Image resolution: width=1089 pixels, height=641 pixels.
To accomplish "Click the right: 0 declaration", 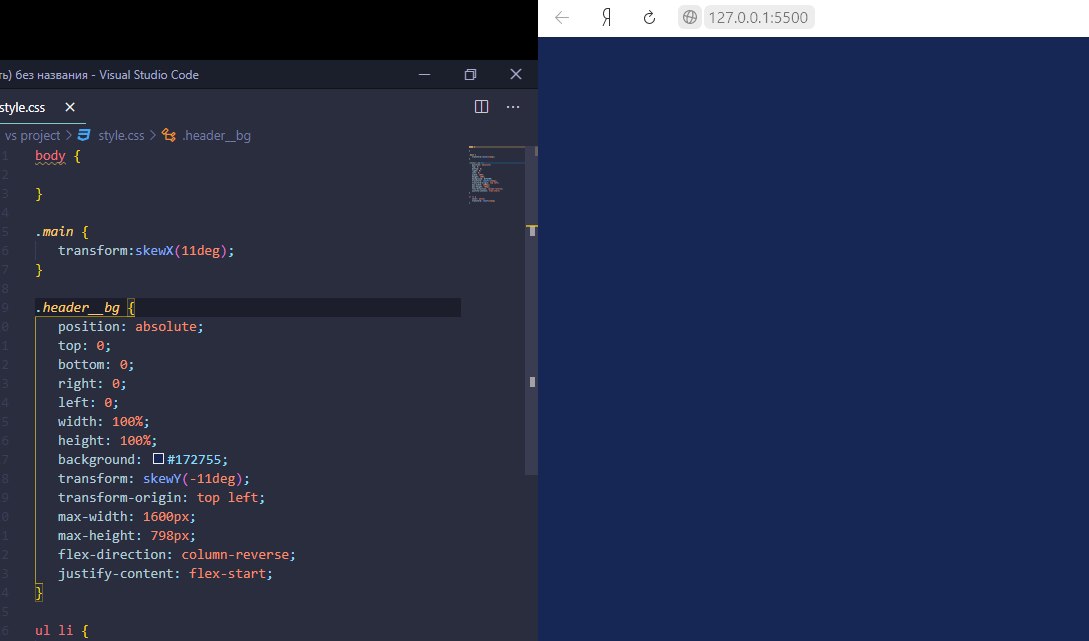I will (92, 383).
